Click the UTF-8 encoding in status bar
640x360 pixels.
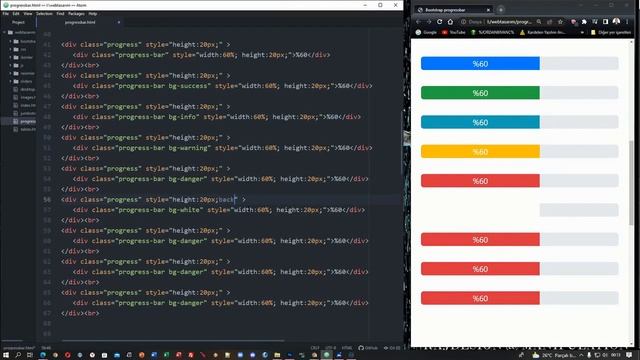(330, 348)
